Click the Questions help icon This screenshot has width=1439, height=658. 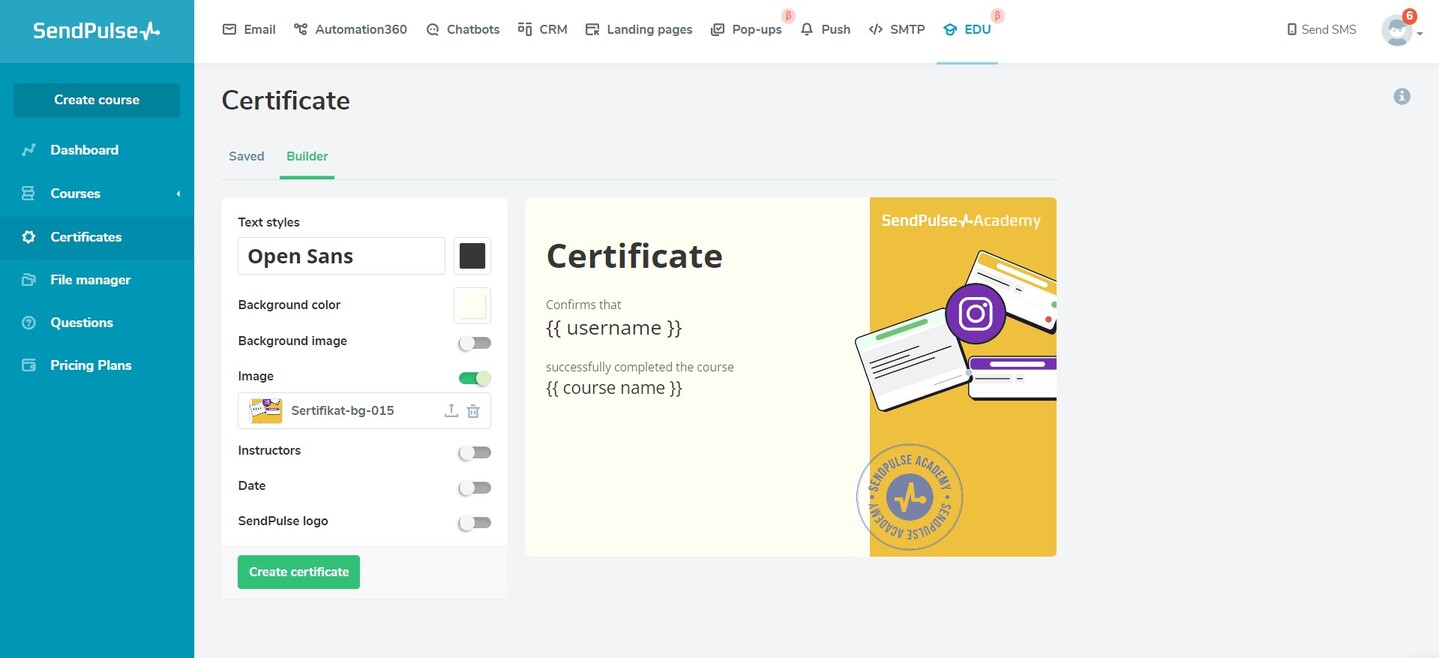(29, 322)
